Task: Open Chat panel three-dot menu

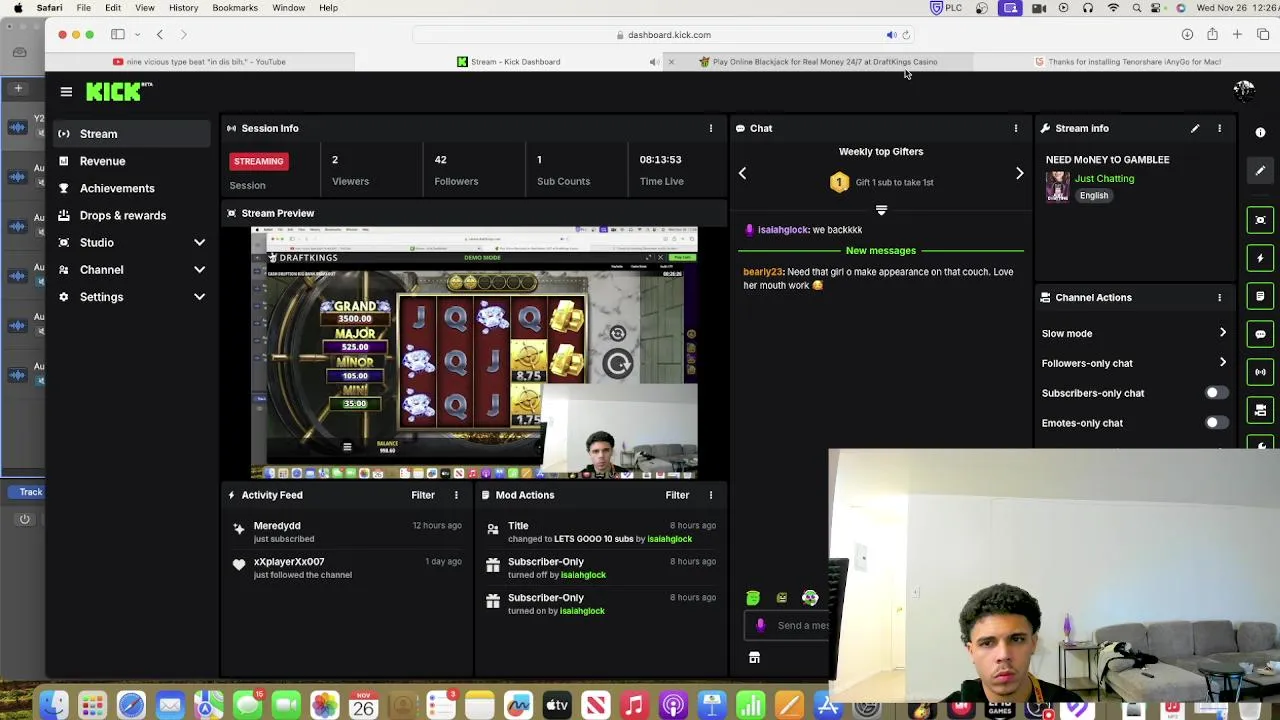Action: coord(1016,128)
